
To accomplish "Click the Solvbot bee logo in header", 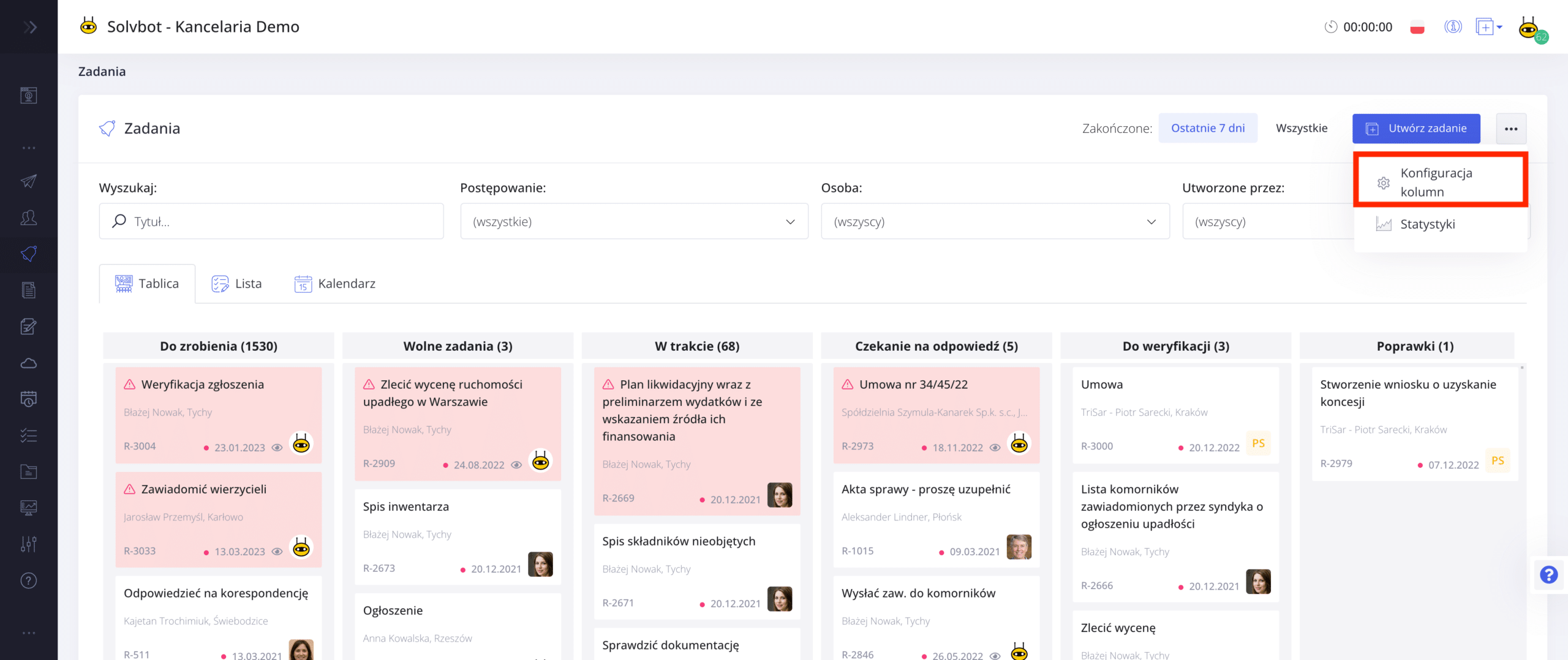I will coord(89,26).
